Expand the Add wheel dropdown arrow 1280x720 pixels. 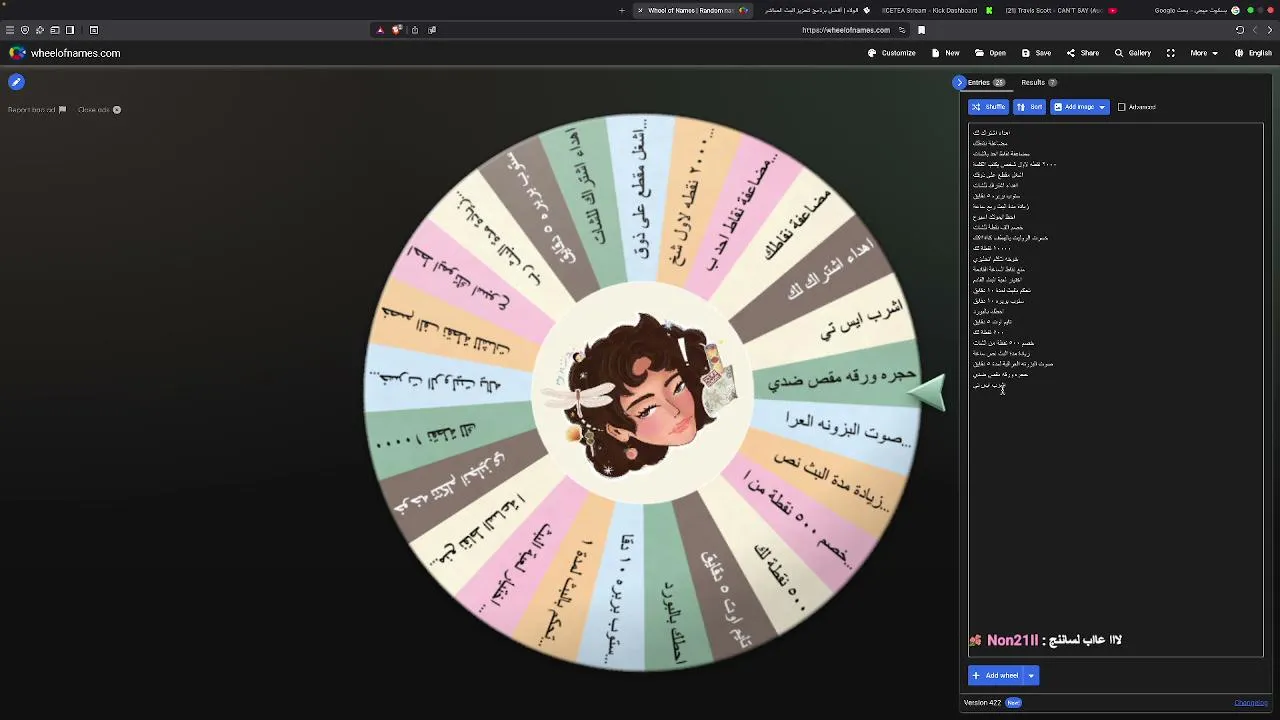(1031, 676)
